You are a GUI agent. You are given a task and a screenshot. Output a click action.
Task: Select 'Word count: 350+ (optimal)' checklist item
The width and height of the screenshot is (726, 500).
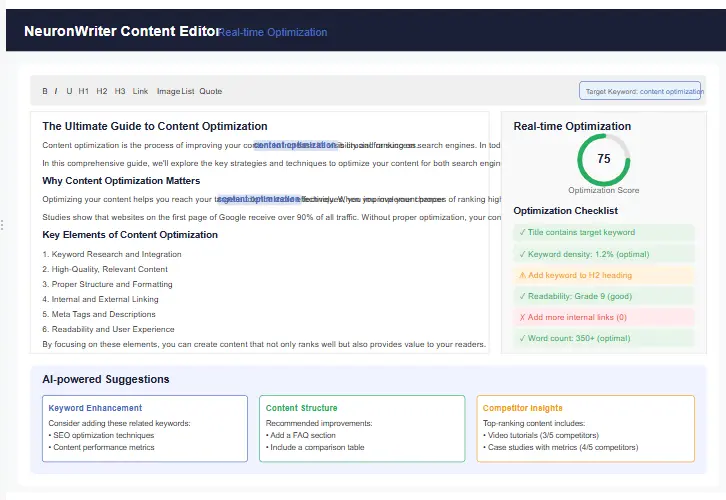(x=604, y=338)
